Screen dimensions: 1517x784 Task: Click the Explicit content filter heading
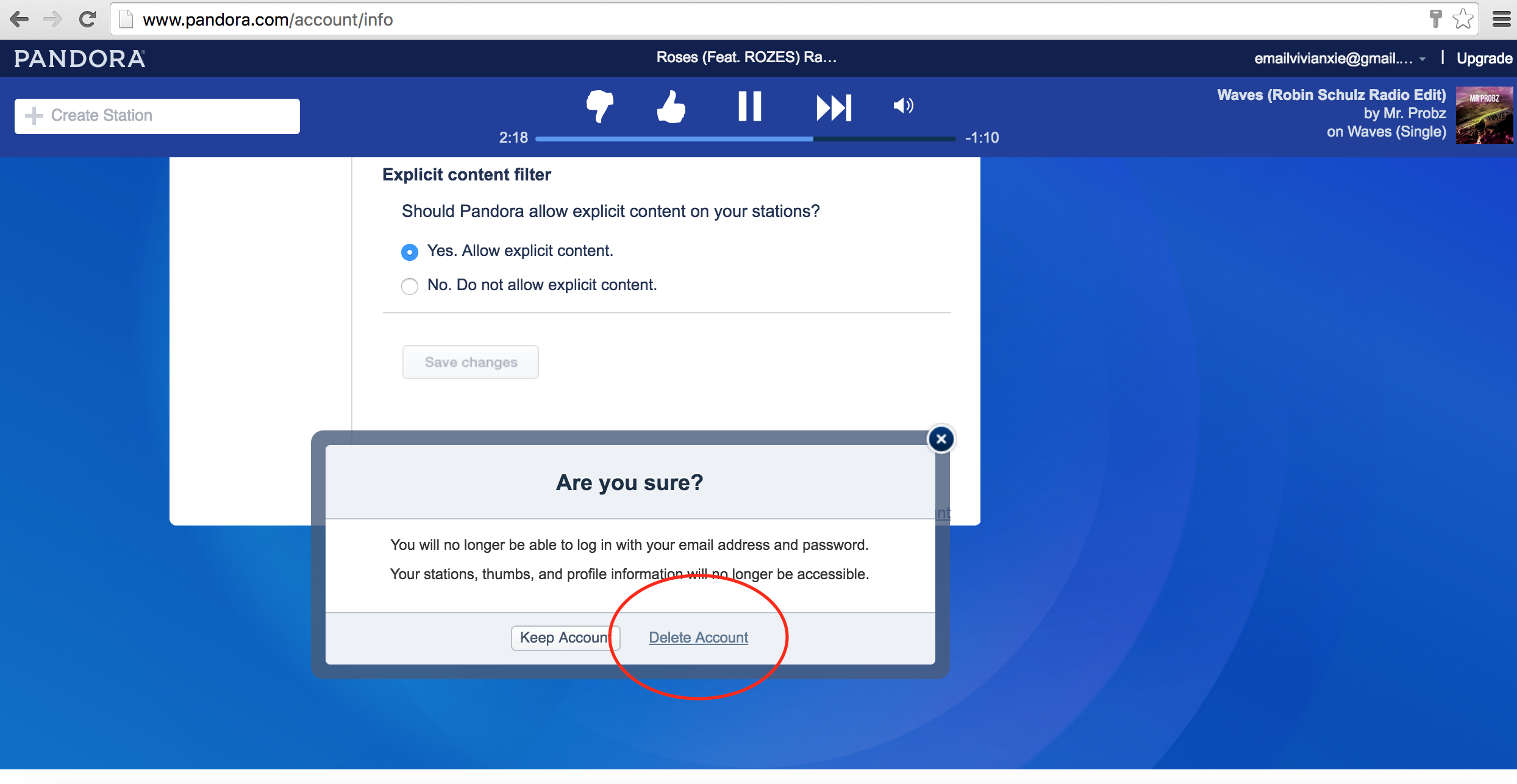tap(466, 175)
